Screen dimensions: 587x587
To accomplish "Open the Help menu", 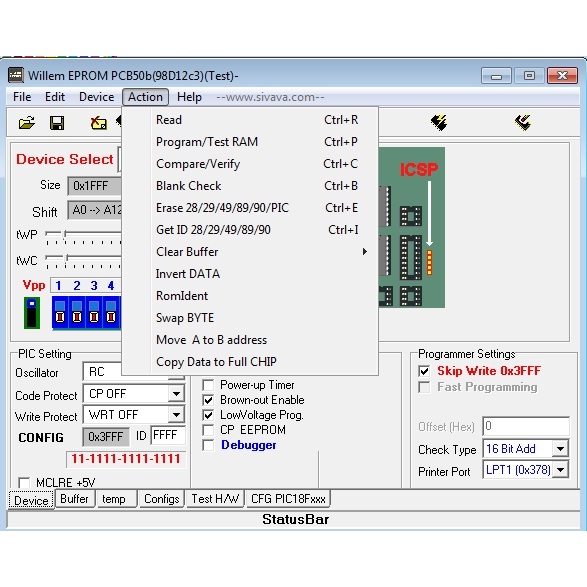I will [189, 97].
